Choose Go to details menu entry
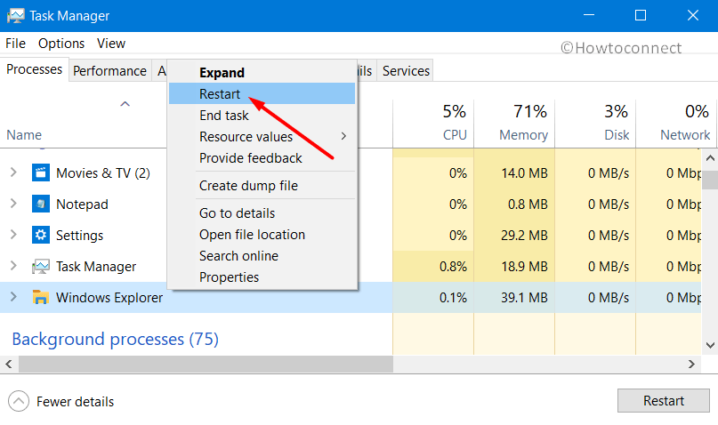718x425 pixels. pos(261,213)
